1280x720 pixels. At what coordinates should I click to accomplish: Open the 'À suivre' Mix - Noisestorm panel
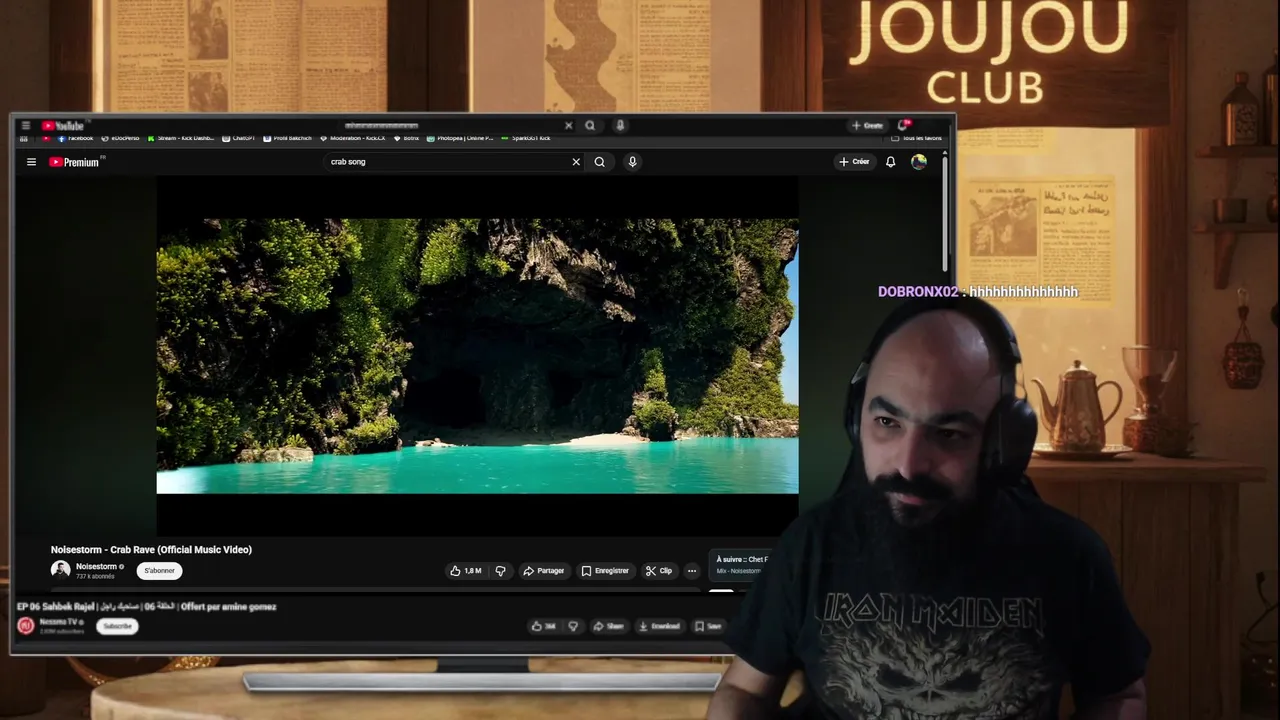[741, 565]
